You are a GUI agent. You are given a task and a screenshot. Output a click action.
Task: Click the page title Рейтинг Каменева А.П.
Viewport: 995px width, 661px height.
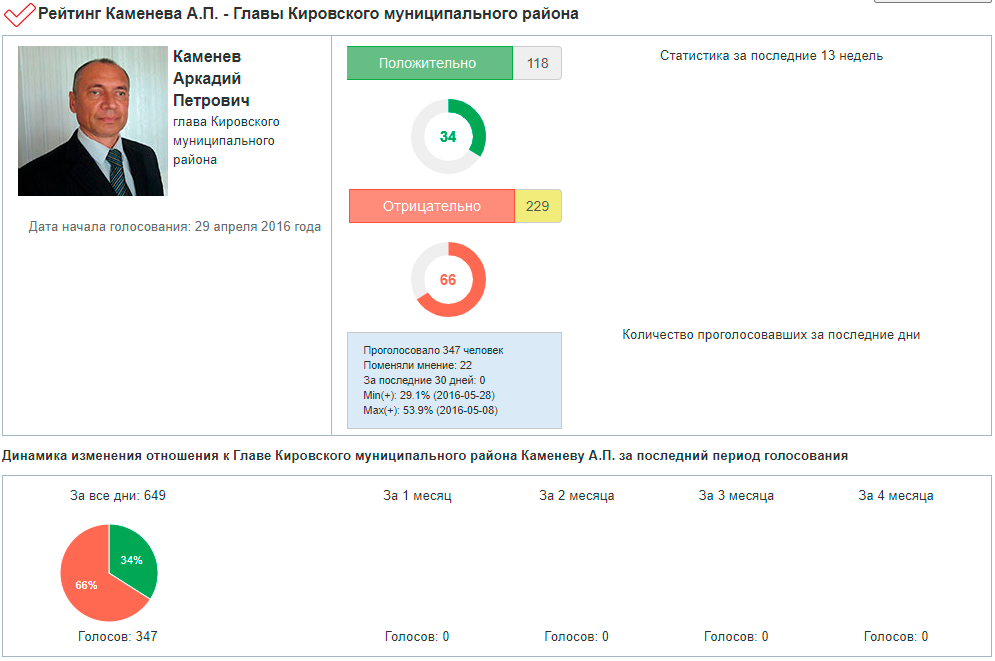(x=308, y=14)
